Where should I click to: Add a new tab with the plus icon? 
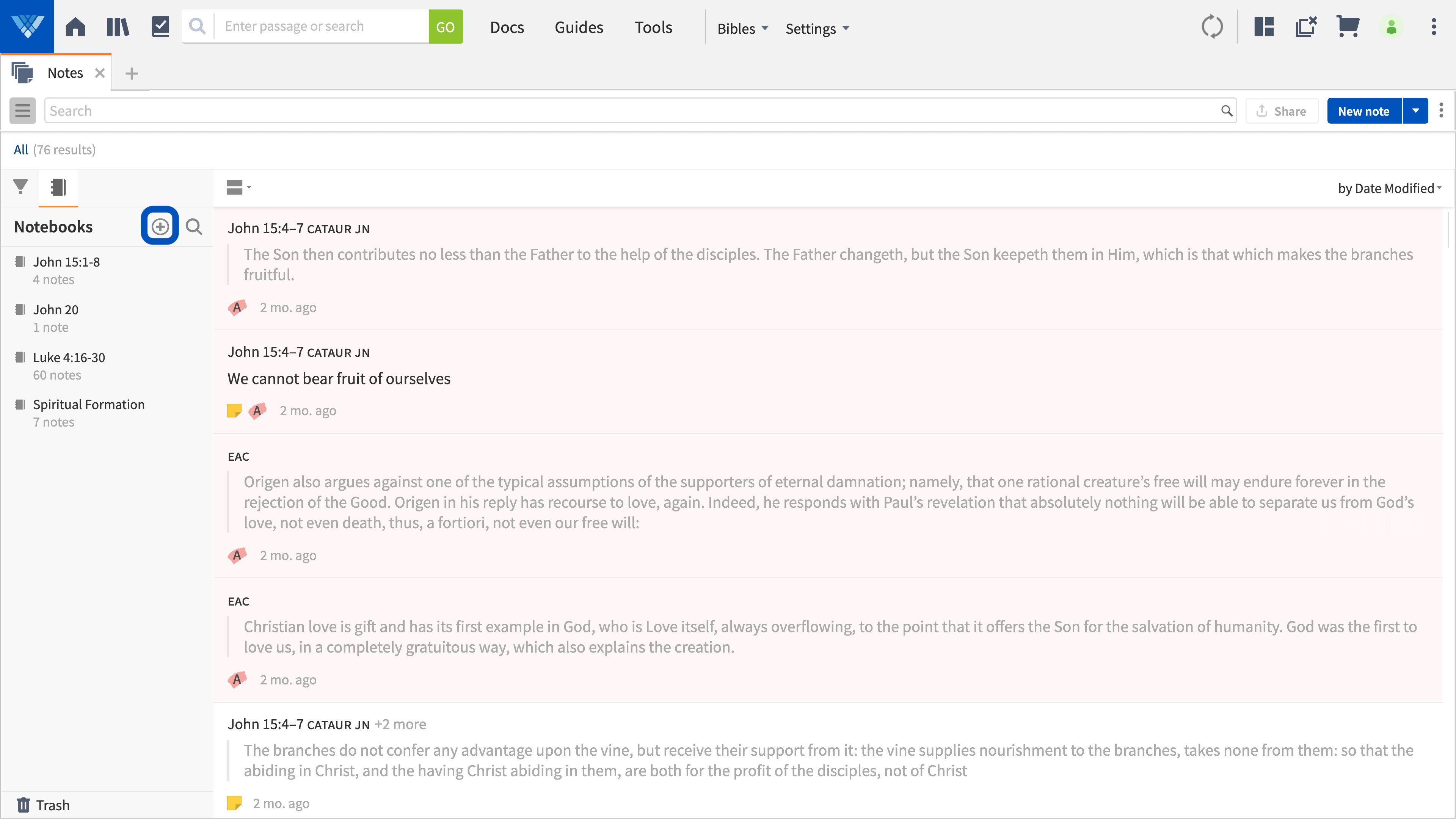point(131,73)
